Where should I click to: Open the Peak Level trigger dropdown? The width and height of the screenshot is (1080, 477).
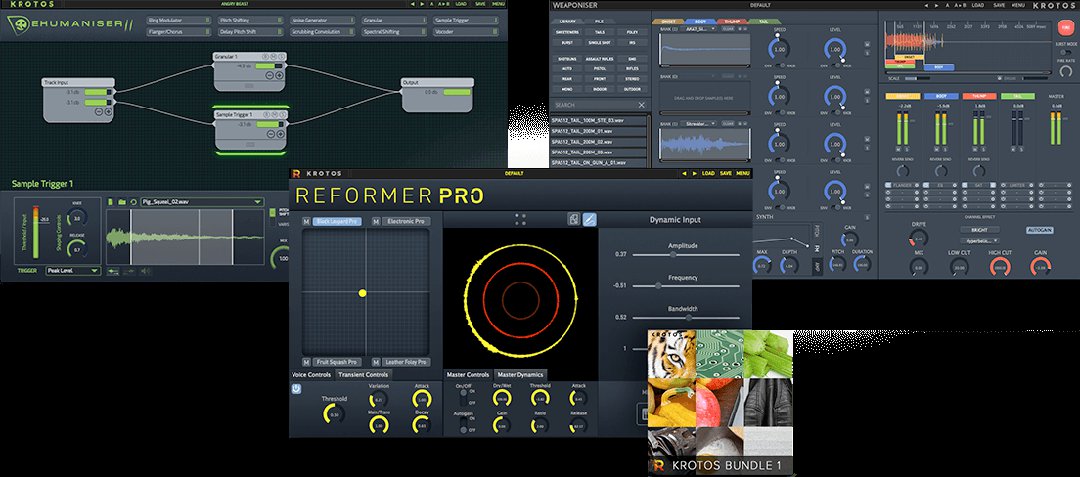pyautogui.click(x=72, y=271)
